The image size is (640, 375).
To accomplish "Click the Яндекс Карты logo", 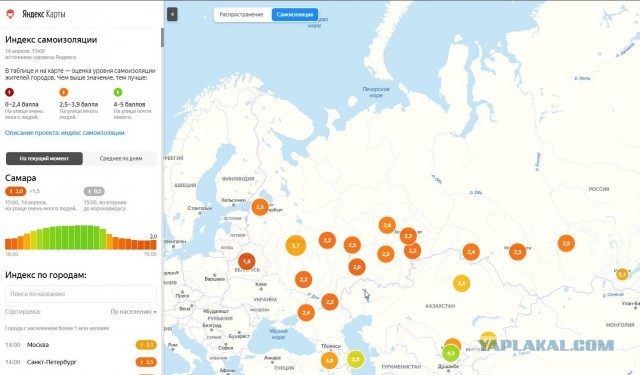I will coord(36,14).
